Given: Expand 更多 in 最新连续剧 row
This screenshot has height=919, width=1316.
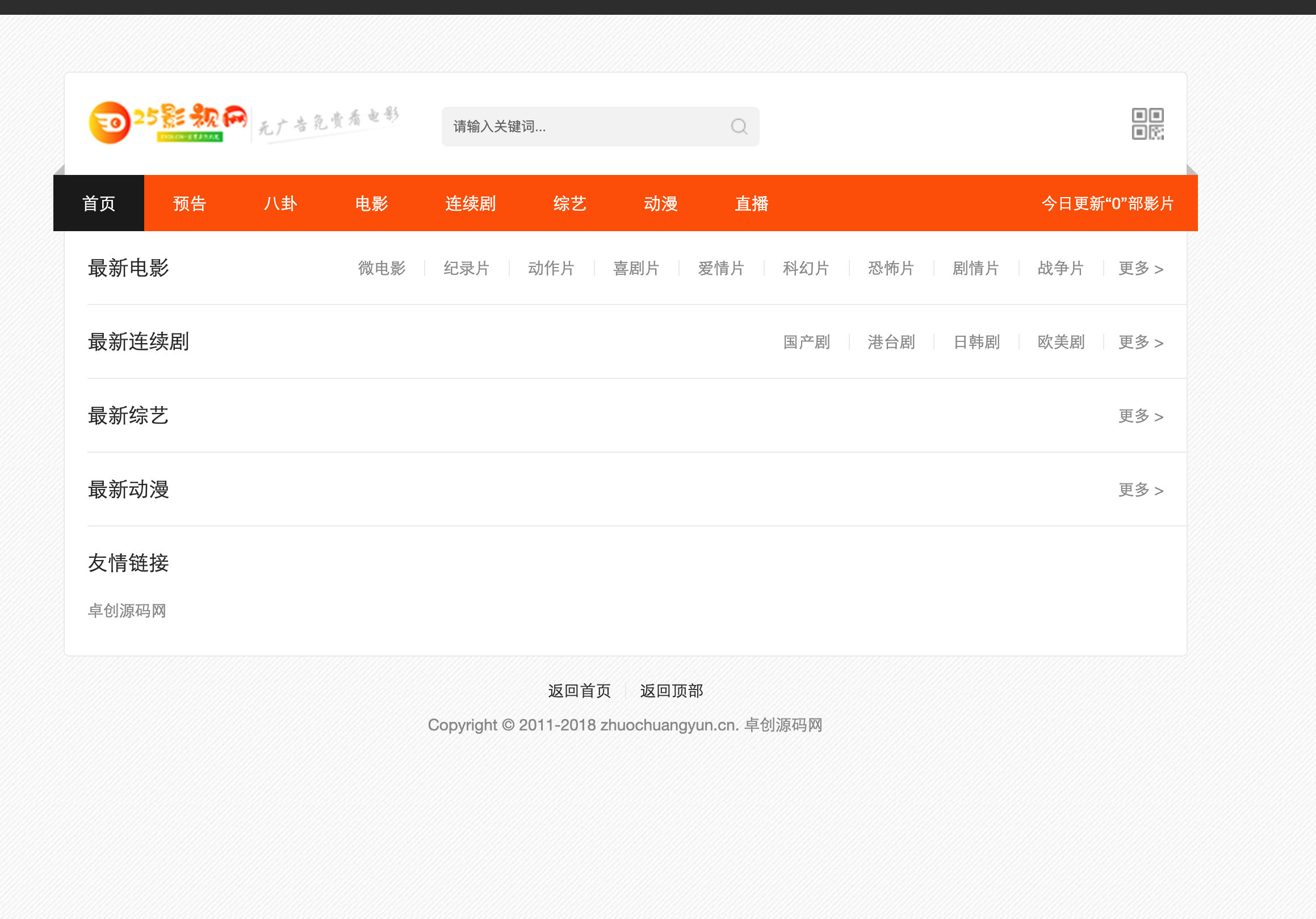Looking at the screenshot, I should [x=1141, y=342].
